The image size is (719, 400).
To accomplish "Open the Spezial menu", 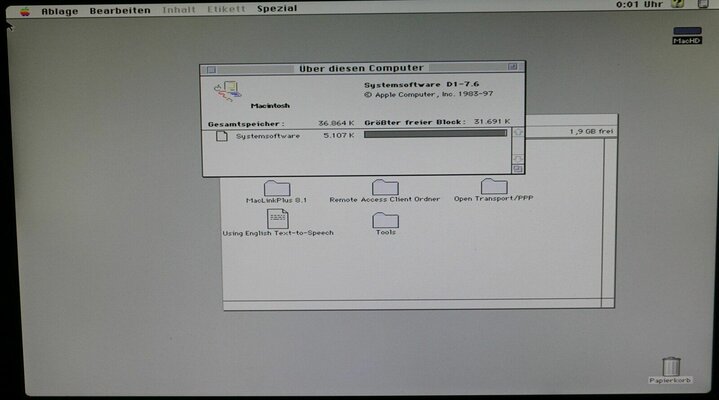I will pyautogui.click(x=276, y=10).
